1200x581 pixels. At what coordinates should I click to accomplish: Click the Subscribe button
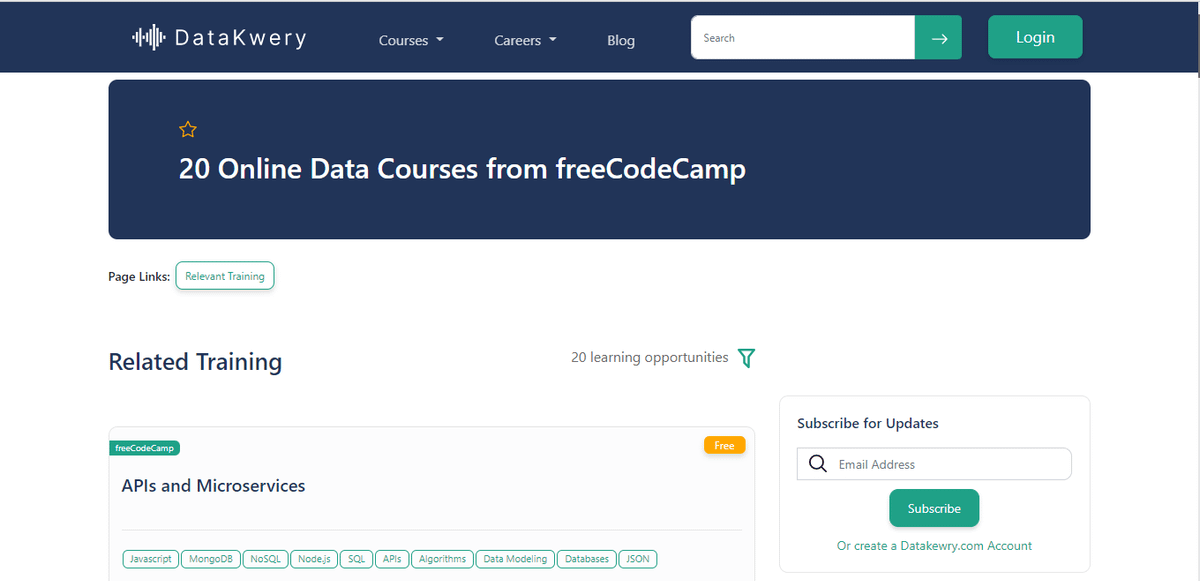[x=933, y=508]
